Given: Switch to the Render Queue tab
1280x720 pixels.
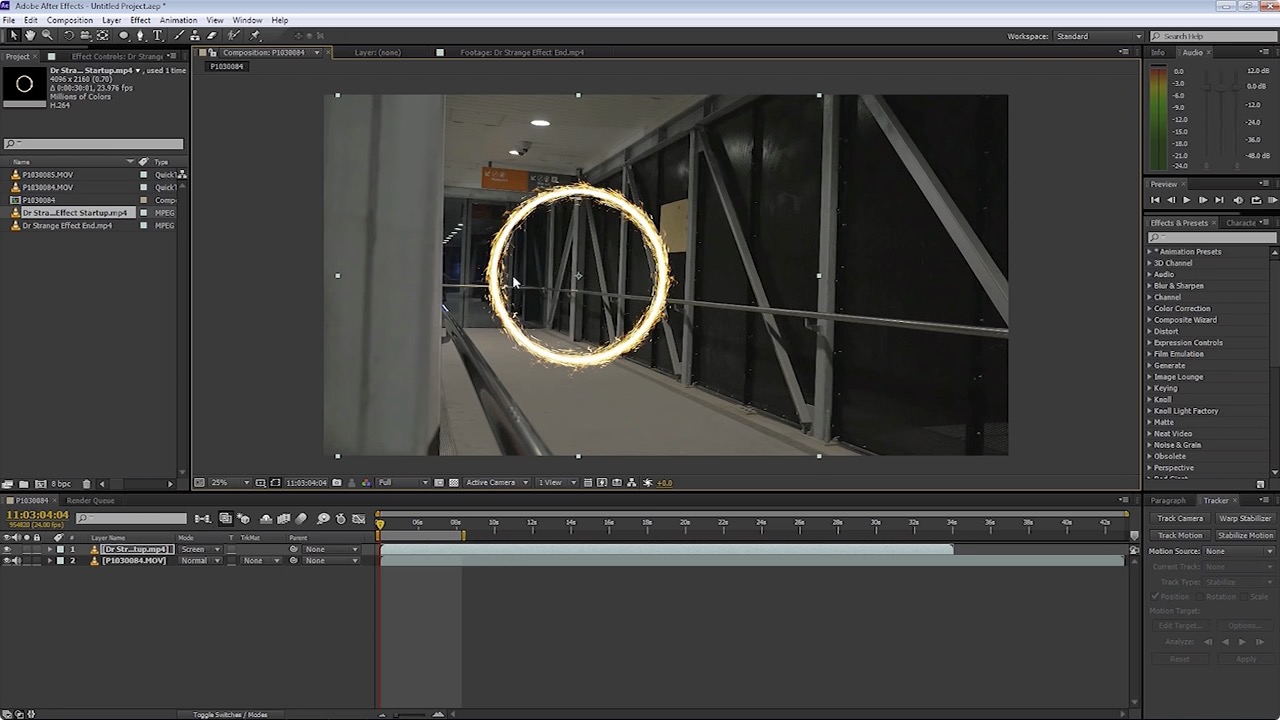Looking at the screenshot, I should coord(90,501).
